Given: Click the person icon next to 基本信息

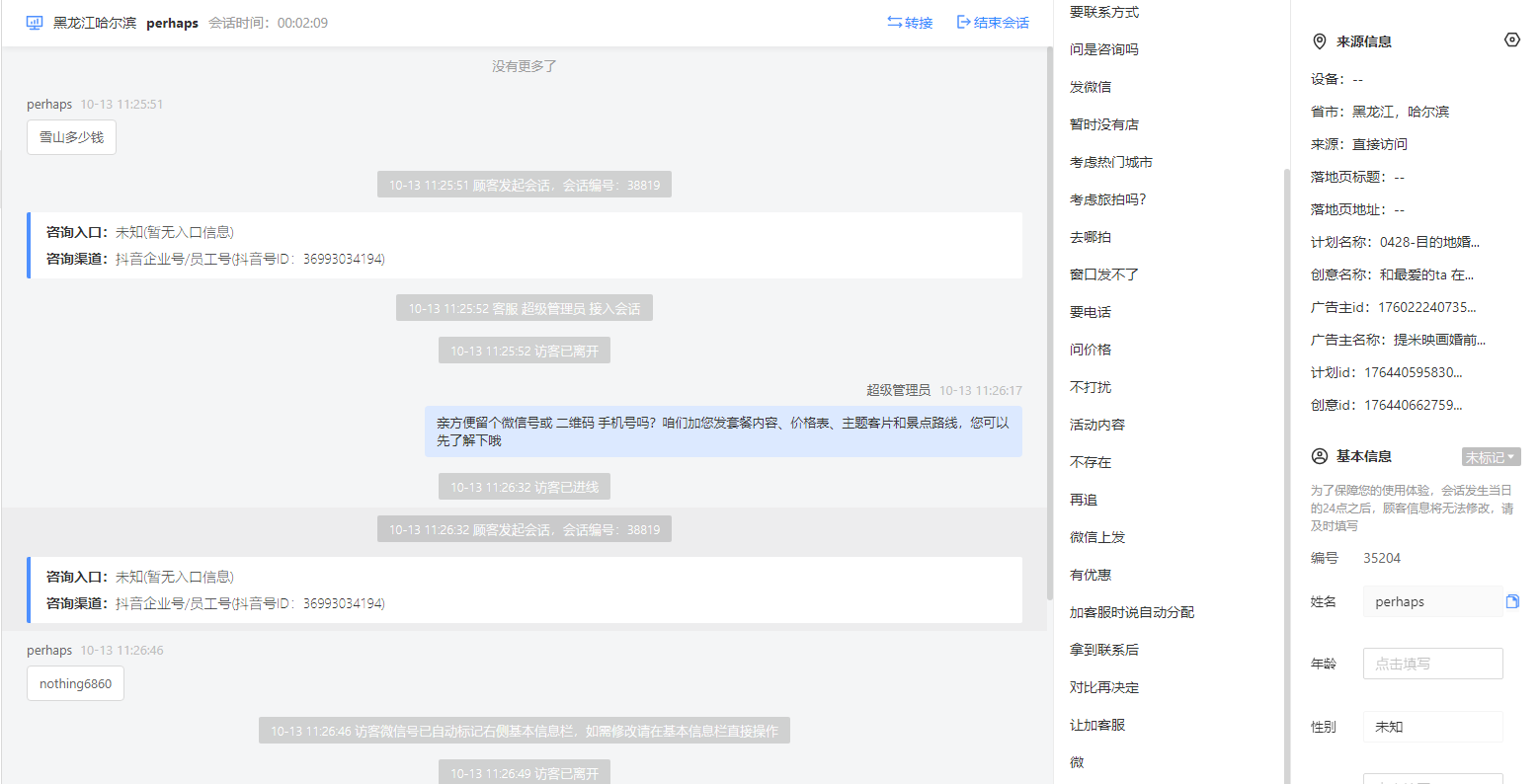Looking at the screenshot, I should pyautogui.click(x=1319, y=456).
